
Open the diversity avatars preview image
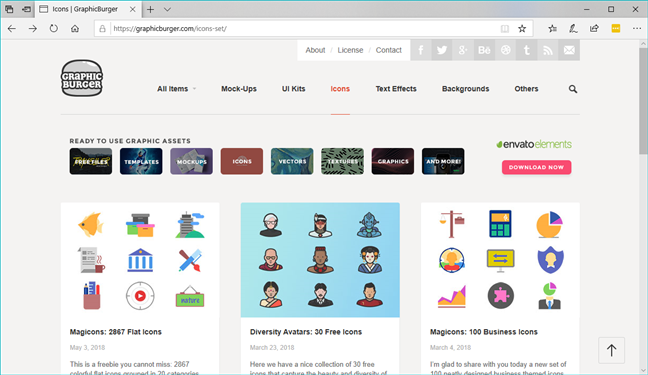(x=320, y=260)
